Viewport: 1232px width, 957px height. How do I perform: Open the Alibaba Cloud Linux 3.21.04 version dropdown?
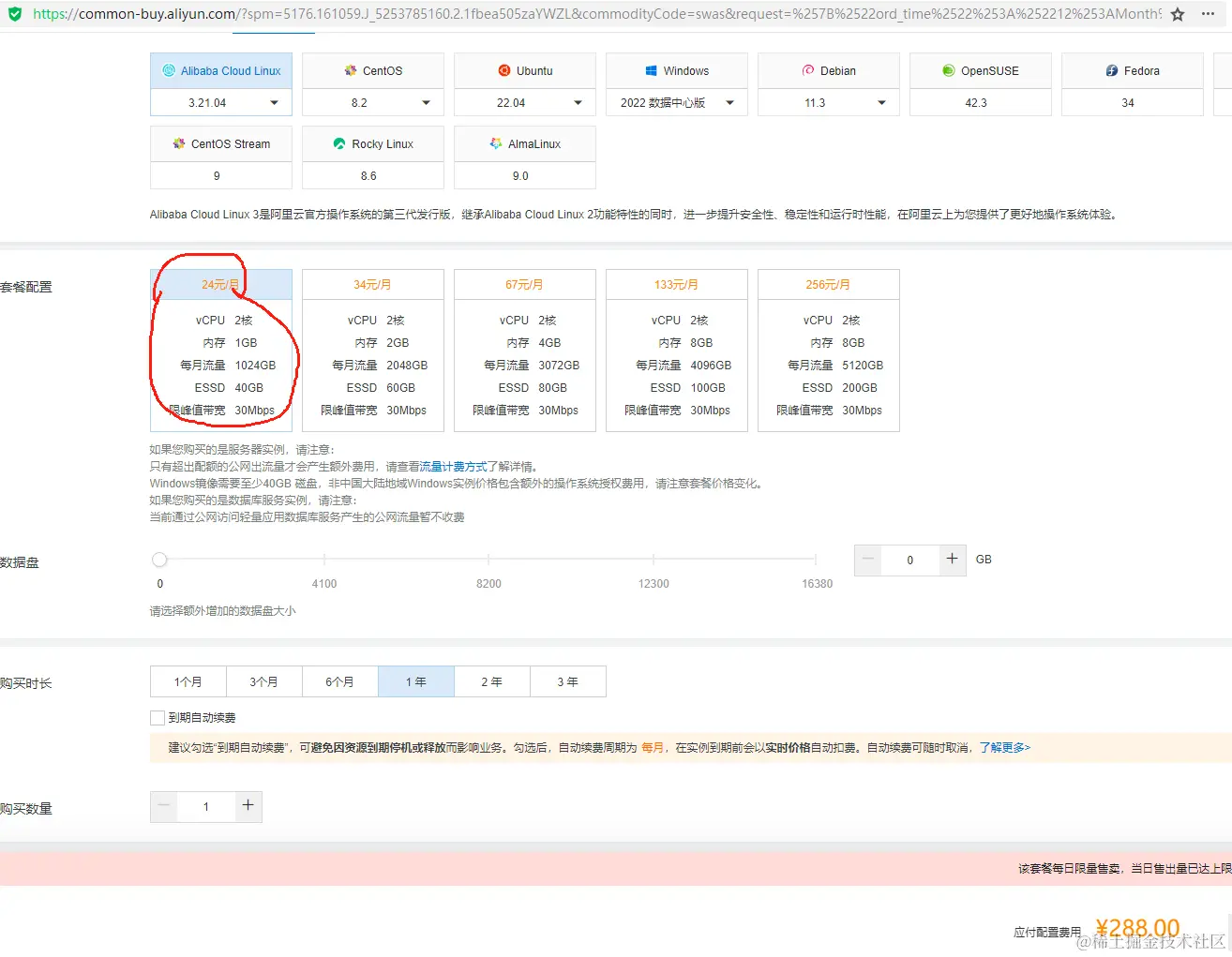pyautogui.click(x=221, y=103)
